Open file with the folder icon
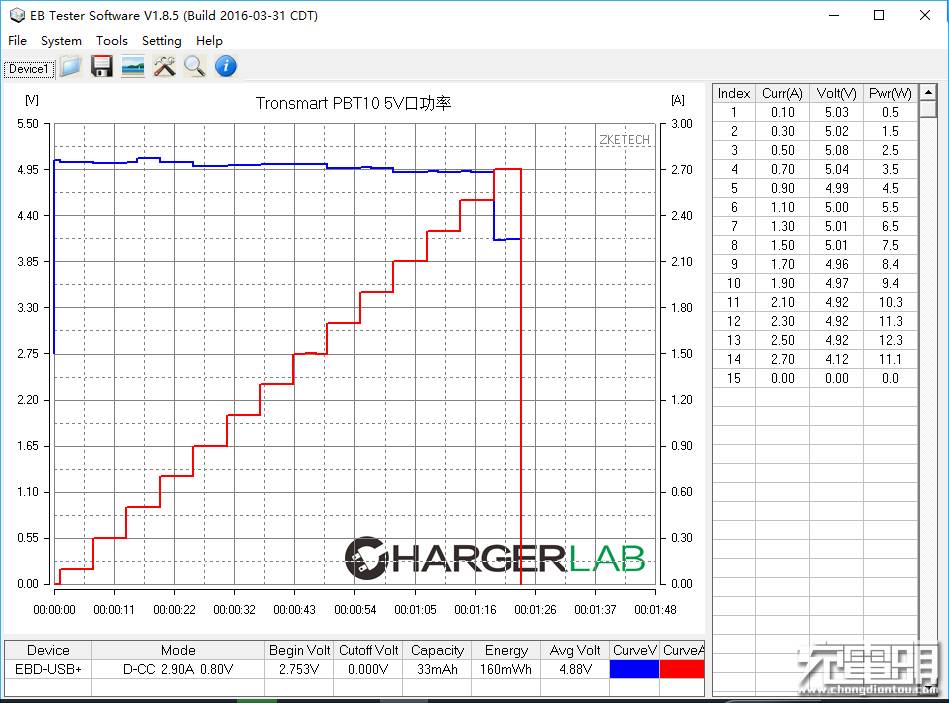The image size is (949, 703). click(x=71, y=66)
